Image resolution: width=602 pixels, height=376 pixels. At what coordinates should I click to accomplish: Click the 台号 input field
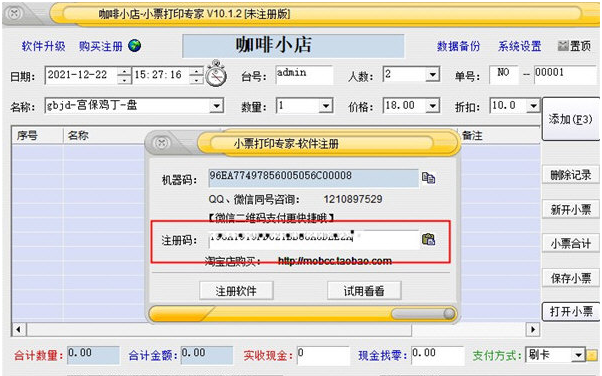pos(304,75)
